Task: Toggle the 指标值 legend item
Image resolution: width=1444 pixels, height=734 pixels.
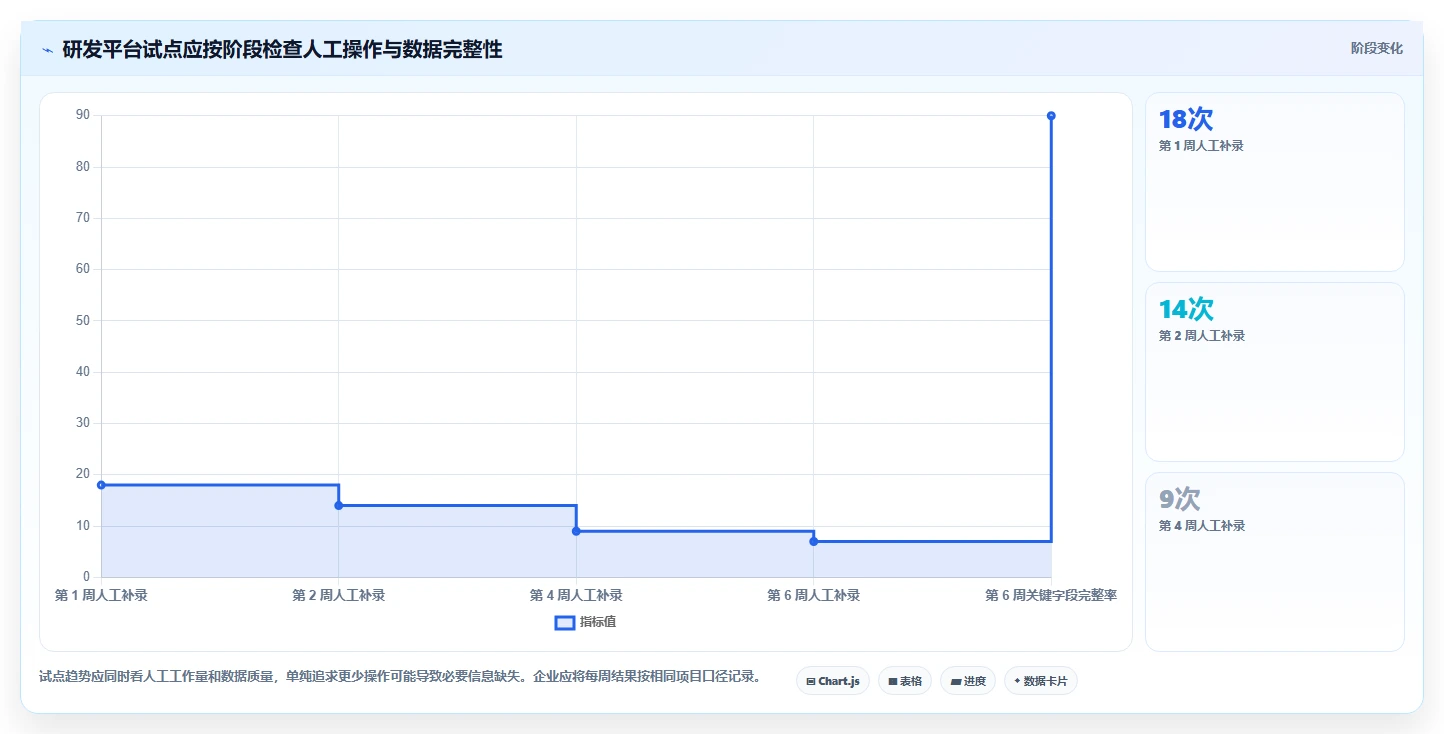Action: click(x=586, y=622)
